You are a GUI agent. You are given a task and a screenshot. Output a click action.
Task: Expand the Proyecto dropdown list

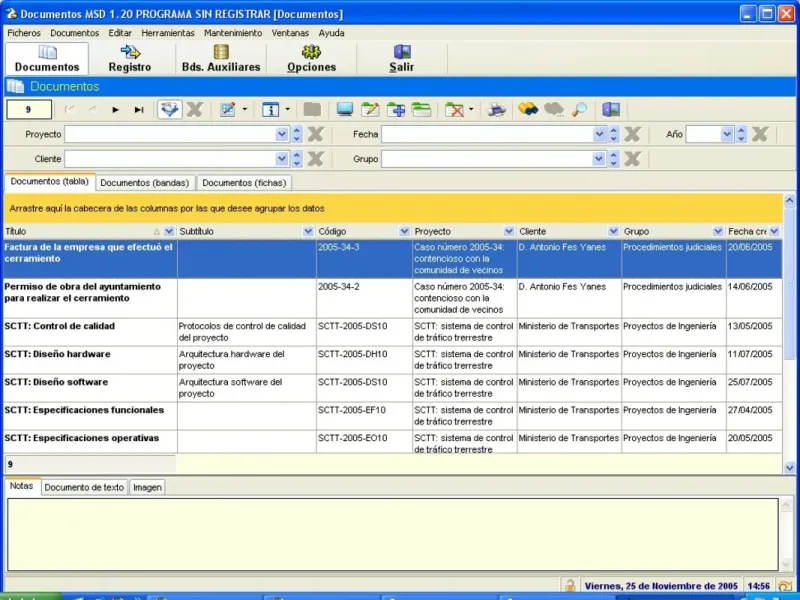click(282, 134)
